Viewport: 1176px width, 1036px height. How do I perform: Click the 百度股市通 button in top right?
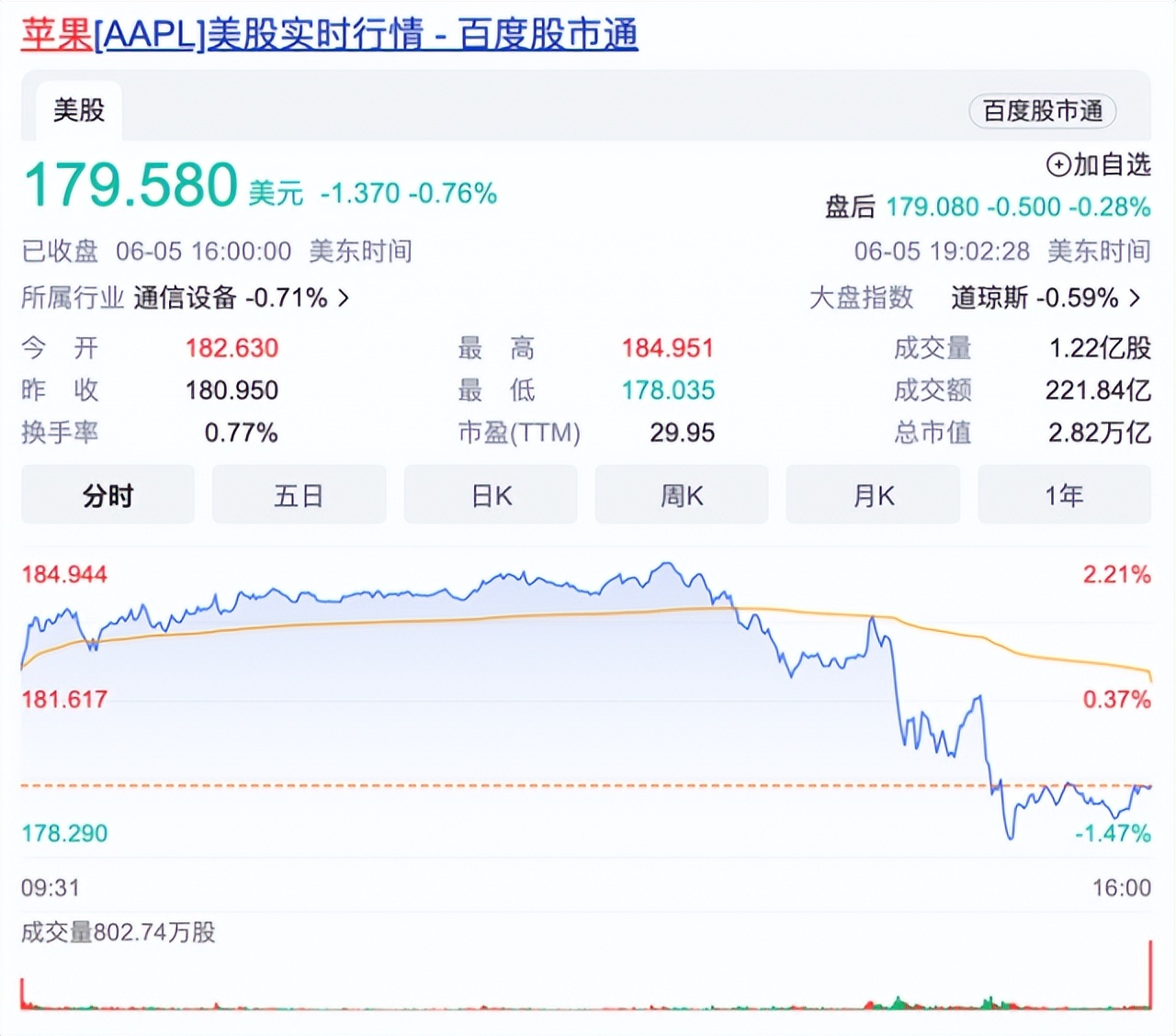tap(1042, 111)
